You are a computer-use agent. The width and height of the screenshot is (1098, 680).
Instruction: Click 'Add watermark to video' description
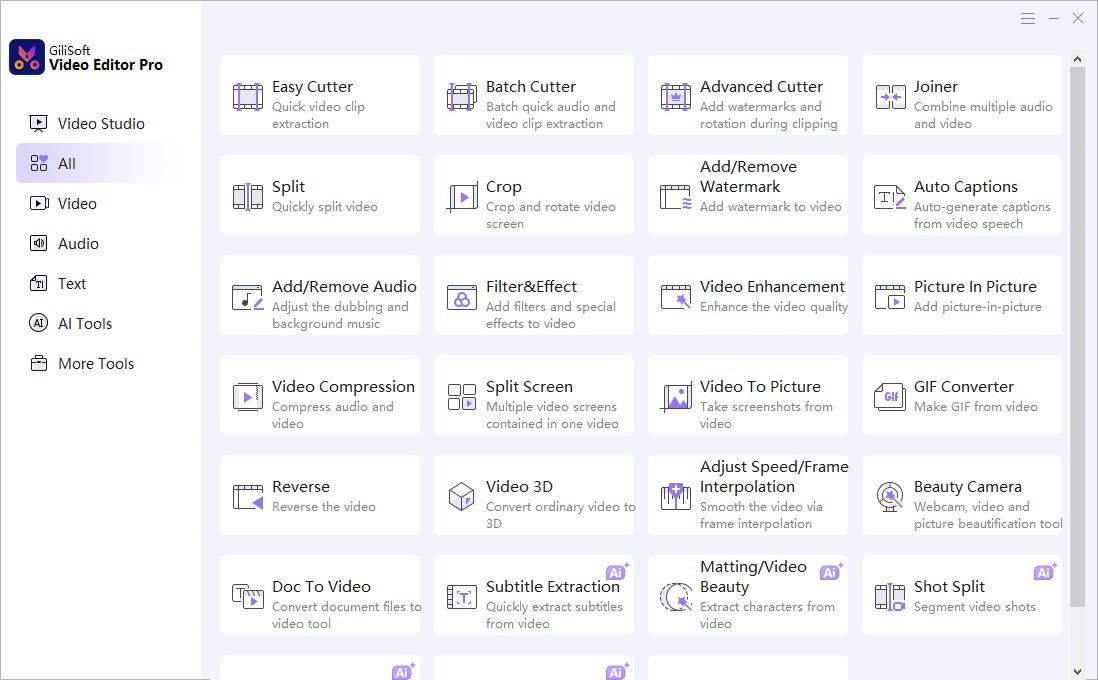coord(770,207)
